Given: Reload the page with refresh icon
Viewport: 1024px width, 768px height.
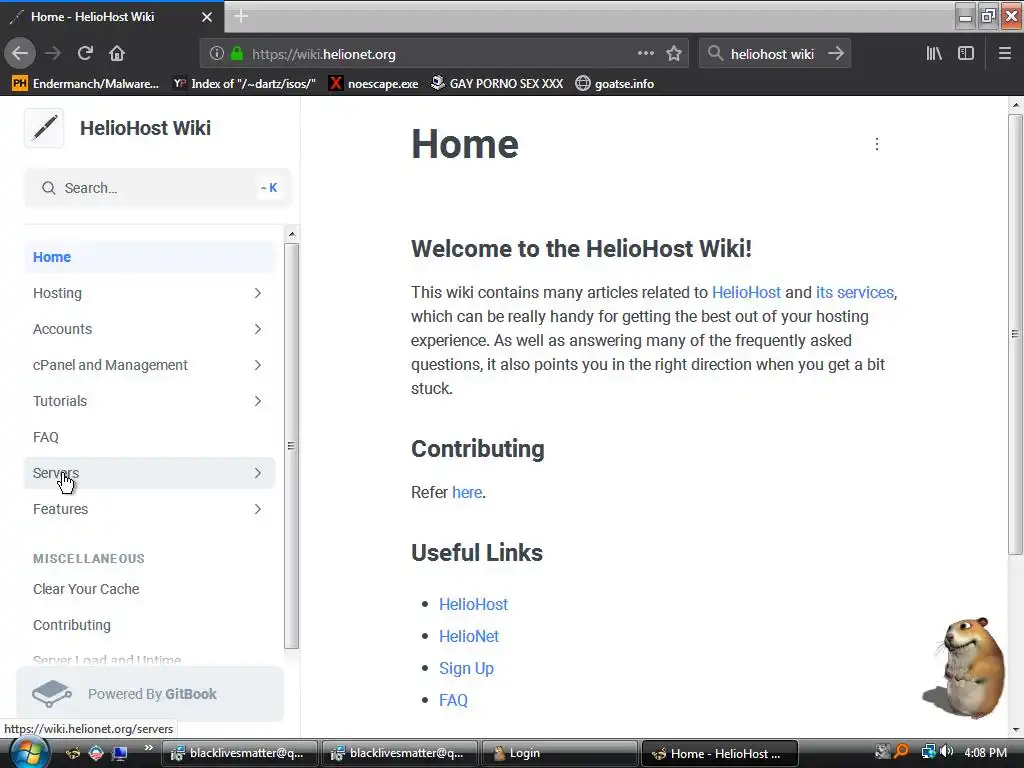Looking at the screenshot, I should (x=85, y=54).
